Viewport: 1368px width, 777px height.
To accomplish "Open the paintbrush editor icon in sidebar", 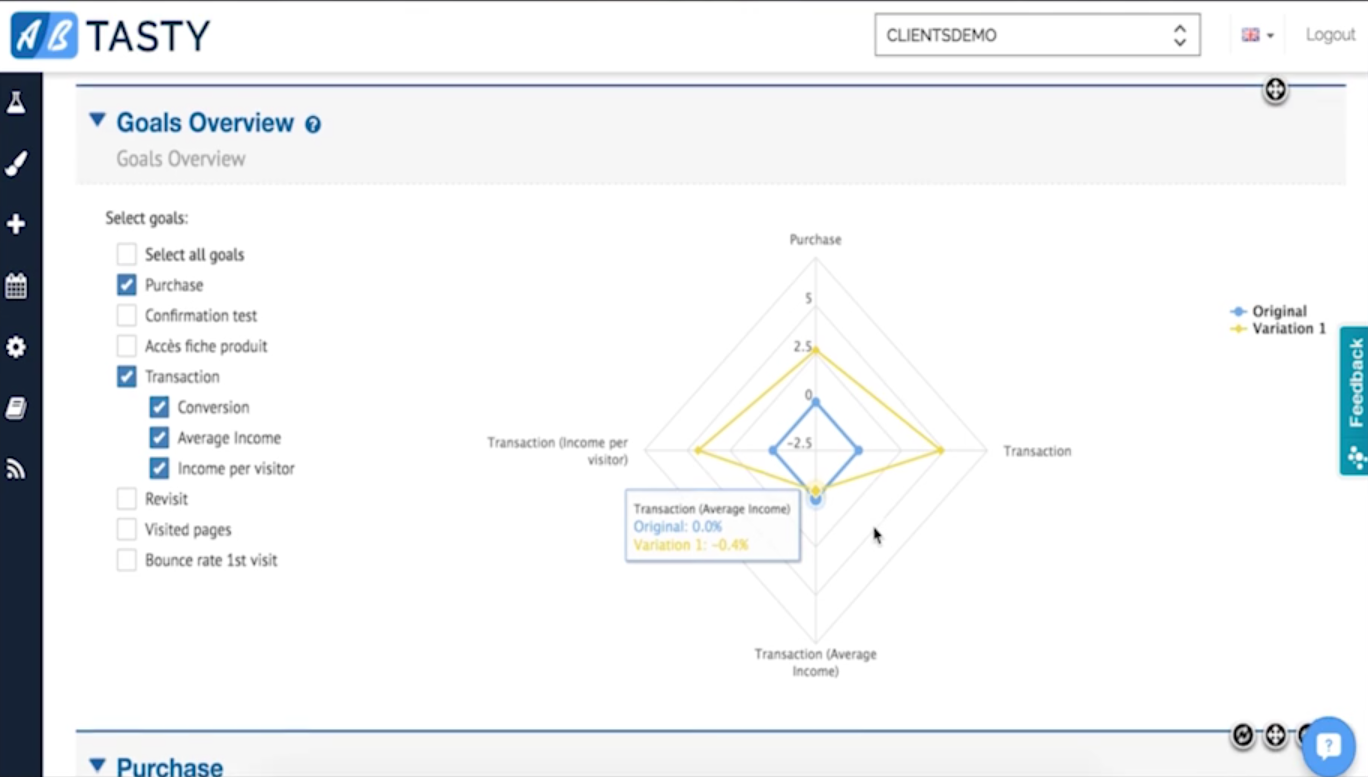I will (16, 163).
